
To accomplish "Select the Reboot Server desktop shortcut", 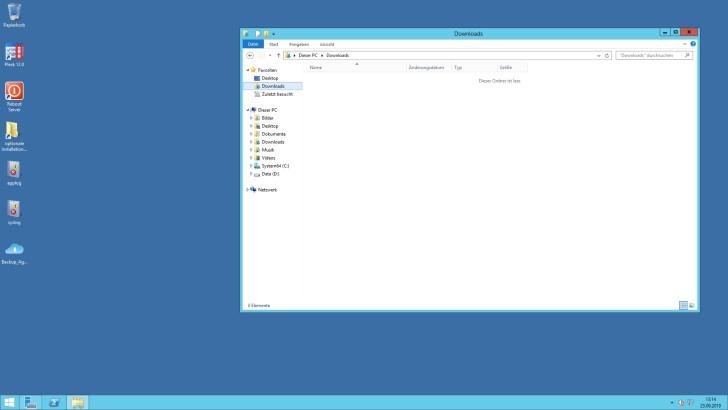I will [x=14, y=96].
